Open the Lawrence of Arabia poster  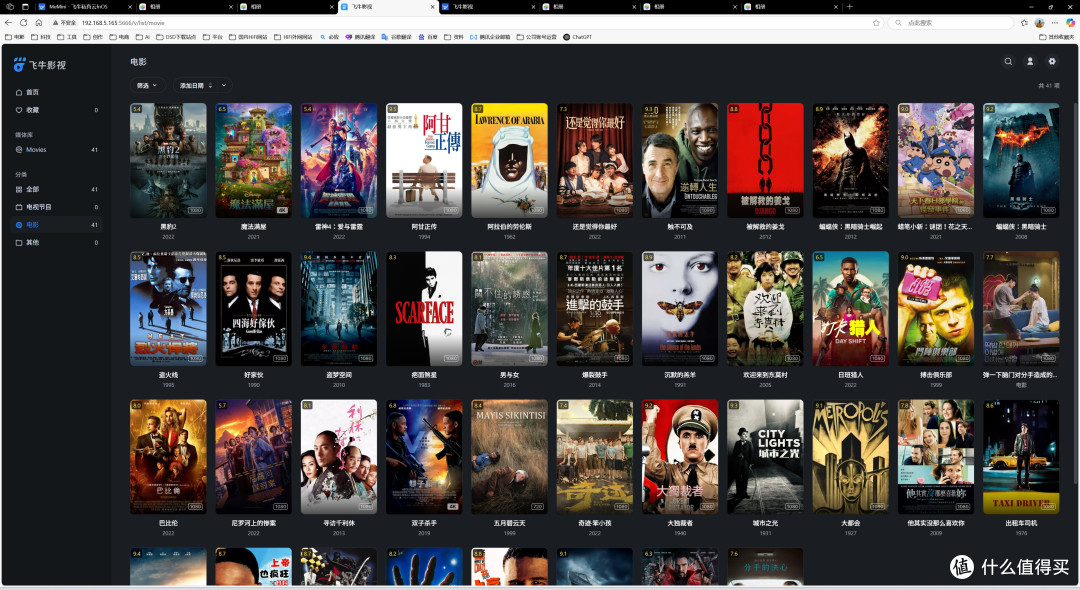[x=510, y=160]
